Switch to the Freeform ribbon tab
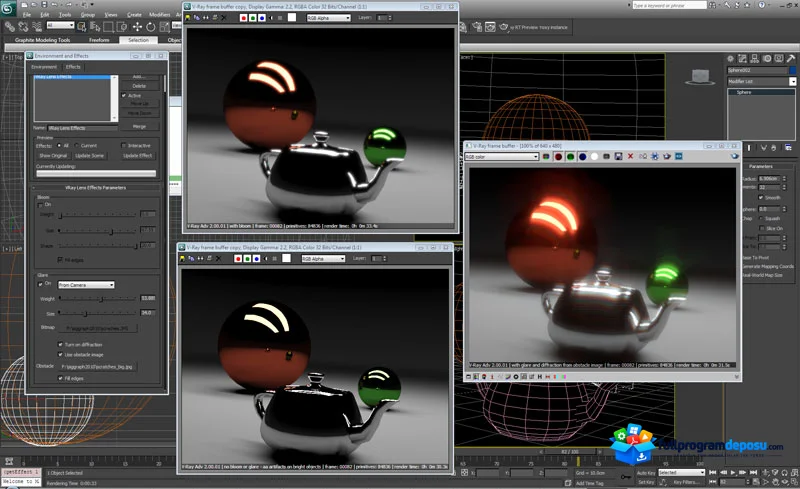The width and height of the screenshot is (800, 489). [99, 40]
